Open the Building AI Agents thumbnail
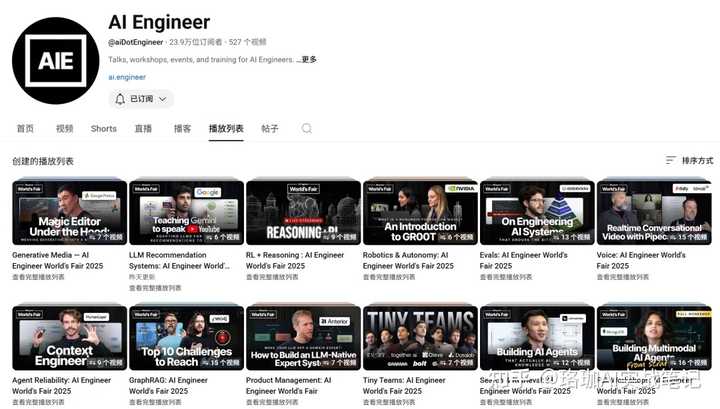720x409 pixels. [x=537, y=338]
